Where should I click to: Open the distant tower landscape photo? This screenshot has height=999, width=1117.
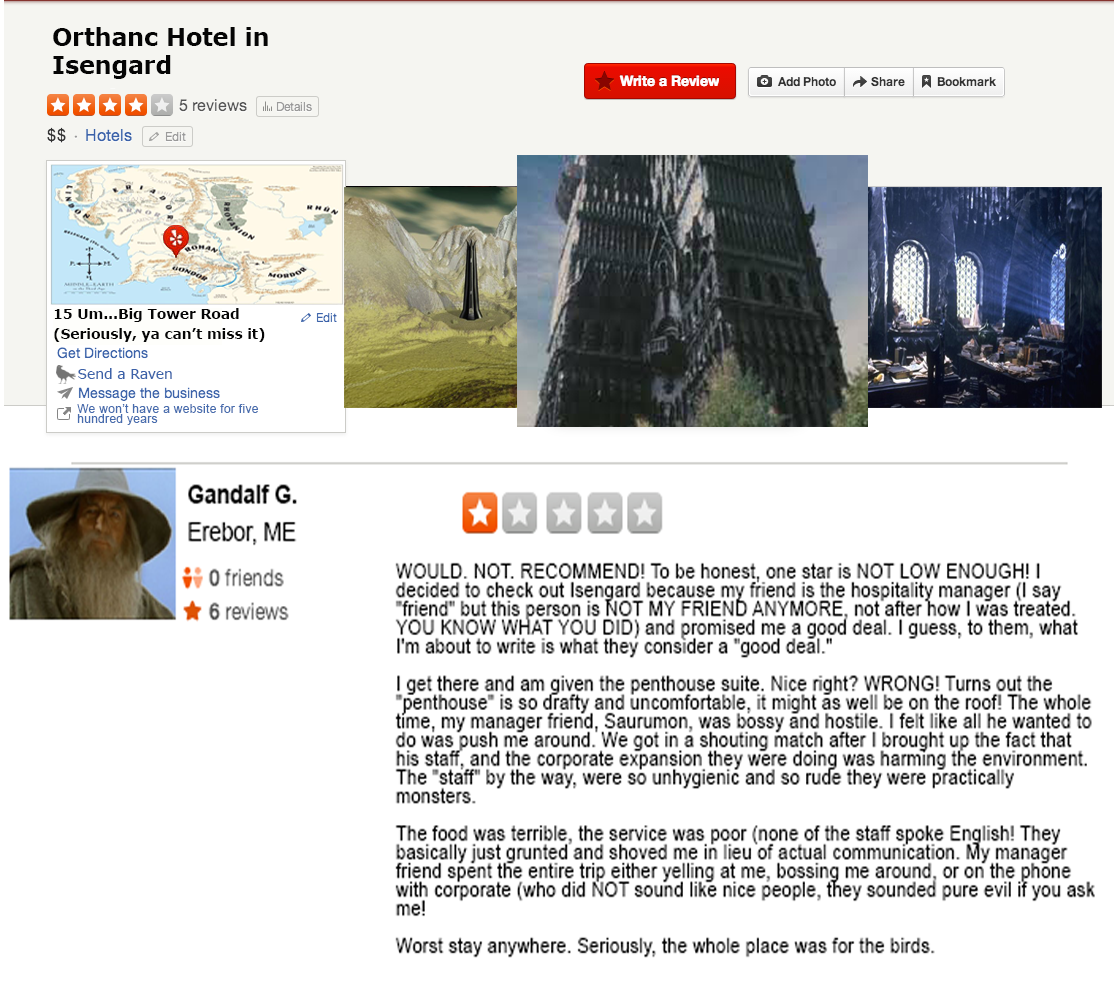tap(430, 297)
